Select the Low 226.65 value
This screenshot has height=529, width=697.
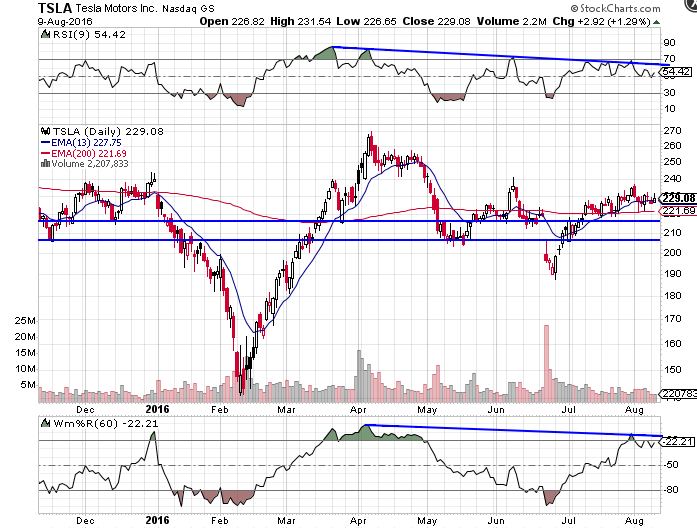pyautogui.click(x=366, y=21)
